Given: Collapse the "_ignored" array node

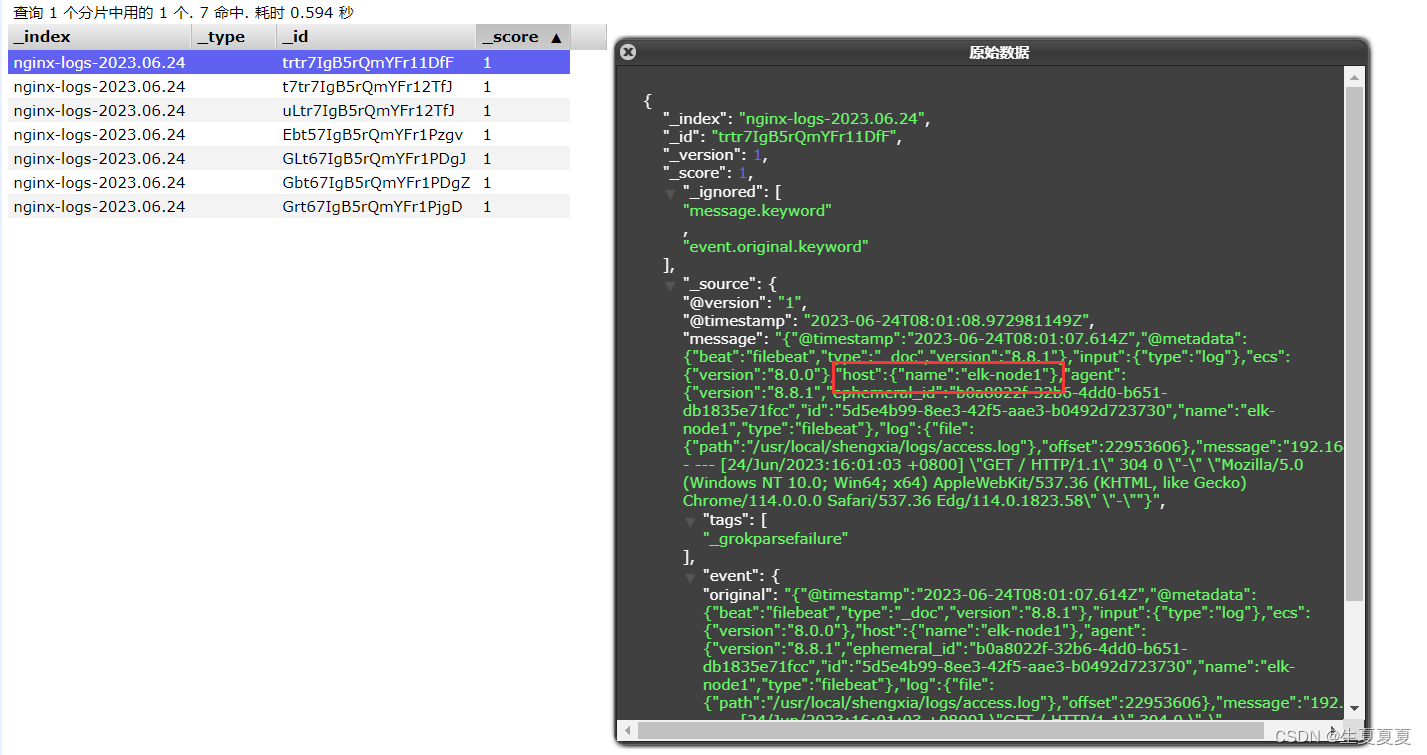Looking at the screenshot, I should (x=670, y=193).
